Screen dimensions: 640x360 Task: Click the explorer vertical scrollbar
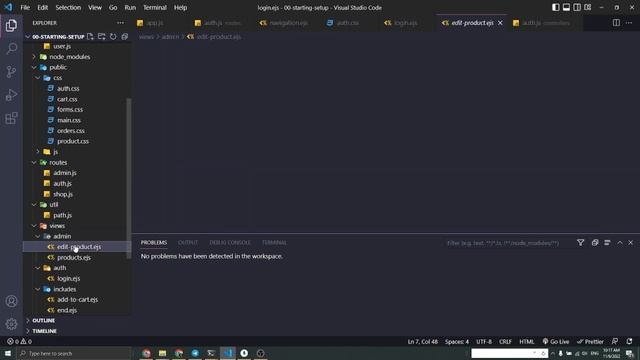(129, 178)
